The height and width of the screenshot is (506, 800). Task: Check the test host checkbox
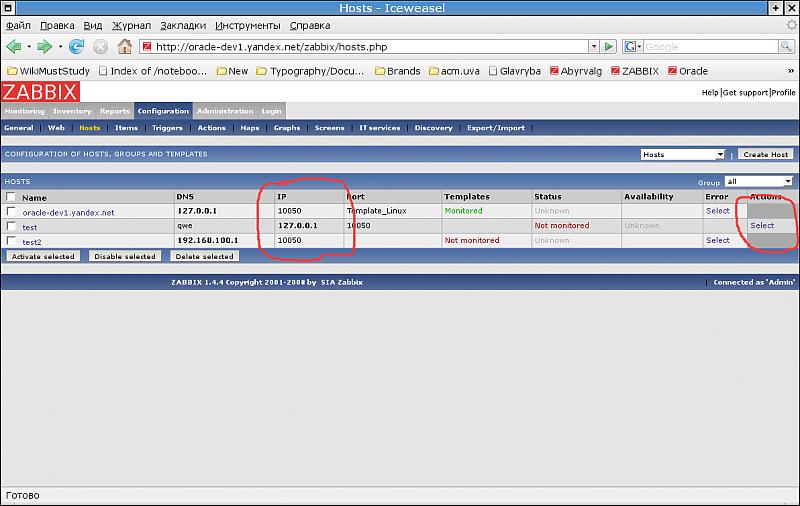pyautogui.click(x=11, y=225)
